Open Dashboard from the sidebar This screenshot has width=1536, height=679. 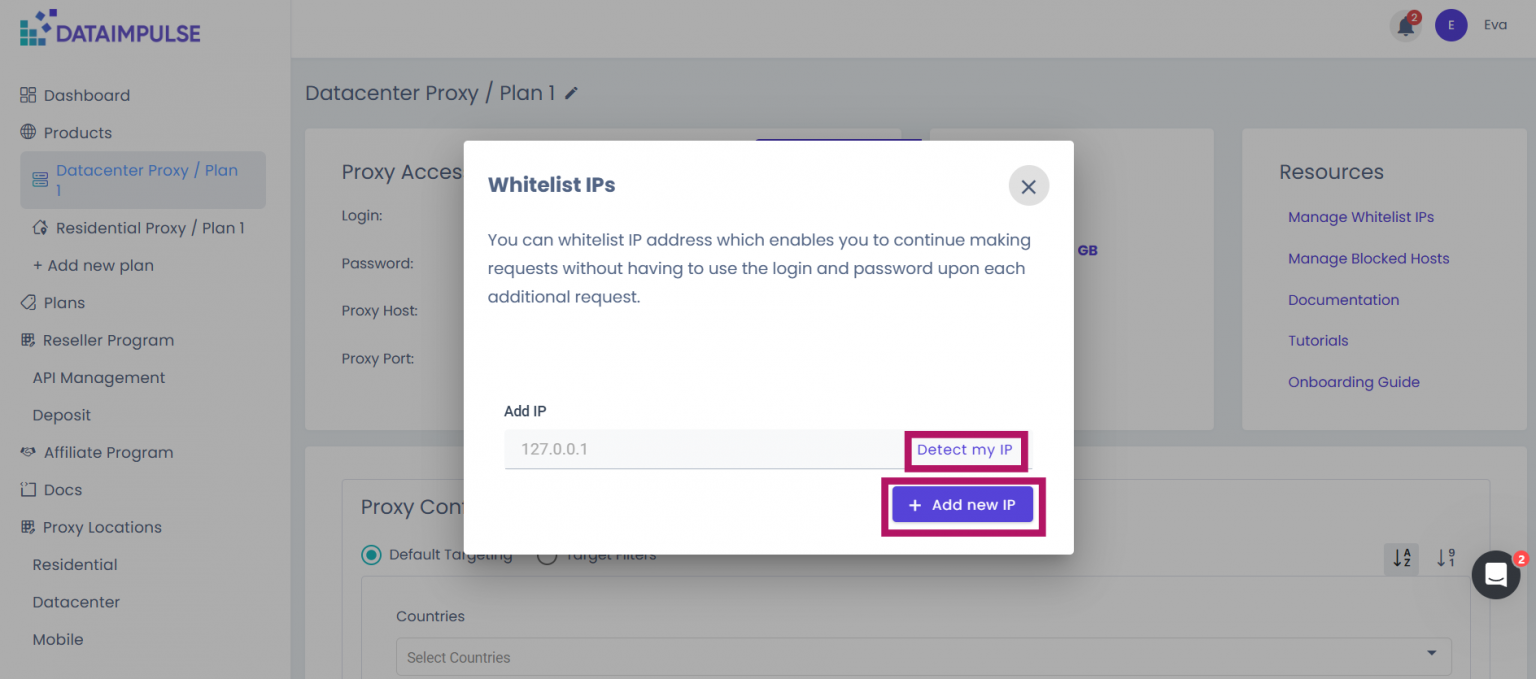point(86,95)
